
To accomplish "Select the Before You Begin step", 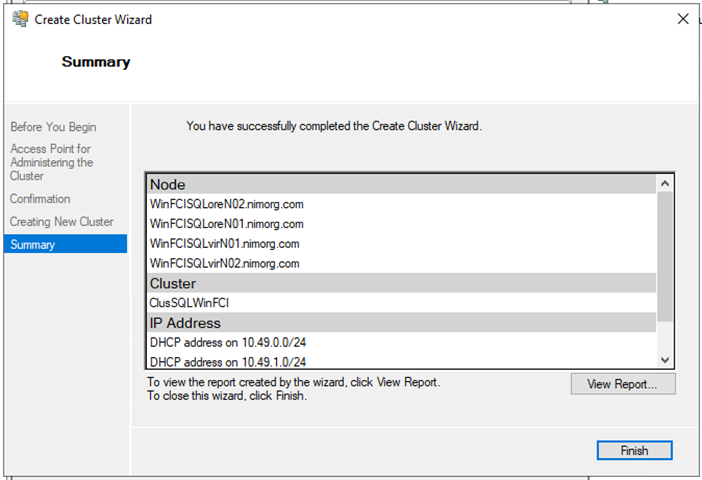I will 53,127.
